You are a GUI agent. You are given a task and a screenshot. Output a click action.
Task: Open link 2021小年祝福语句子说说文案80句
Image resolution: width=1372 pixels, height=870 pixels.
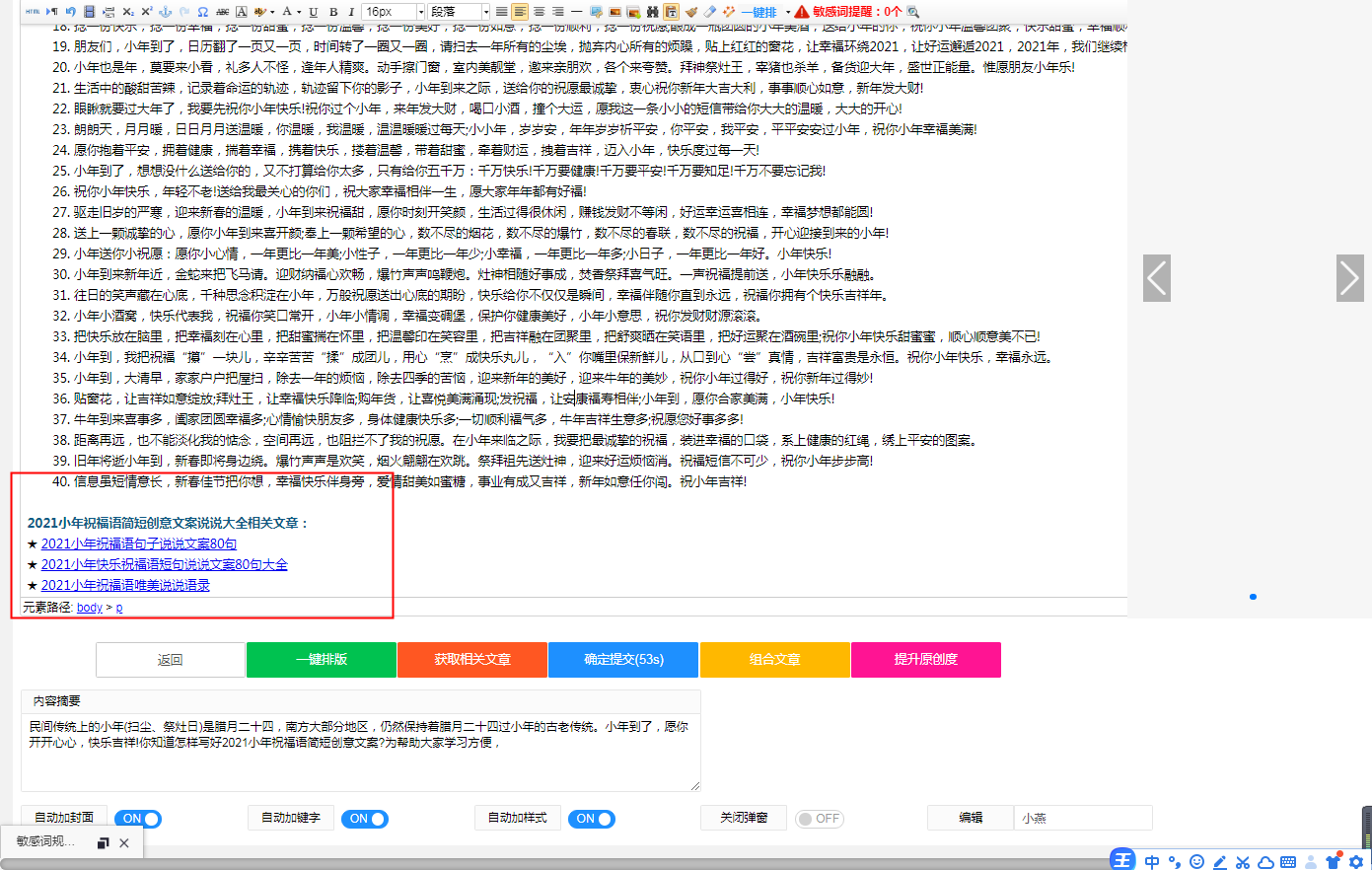[139, 544]
